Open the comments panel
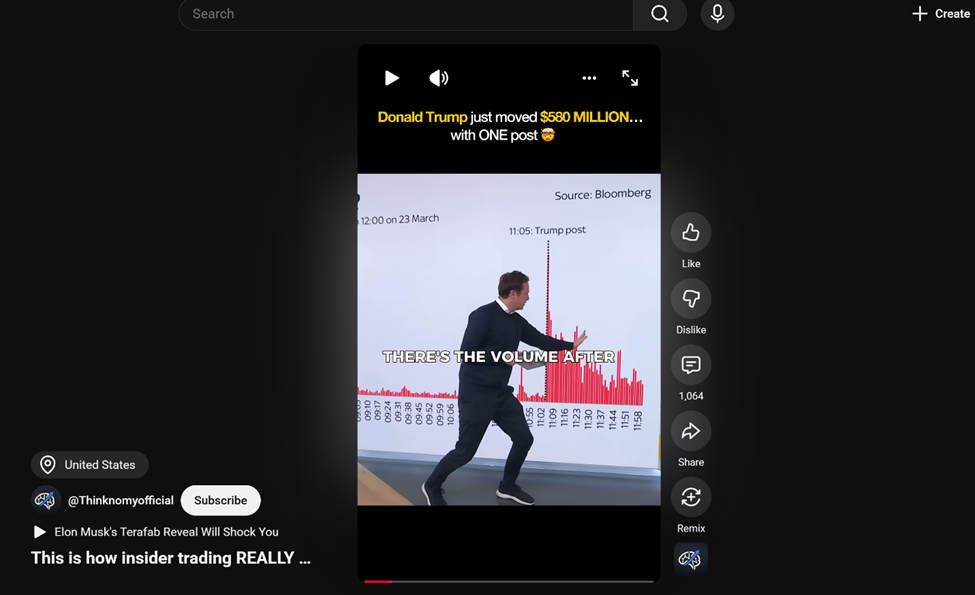Image resolution: width=975 pixels, height=595 pixels. tap(690, 365)
